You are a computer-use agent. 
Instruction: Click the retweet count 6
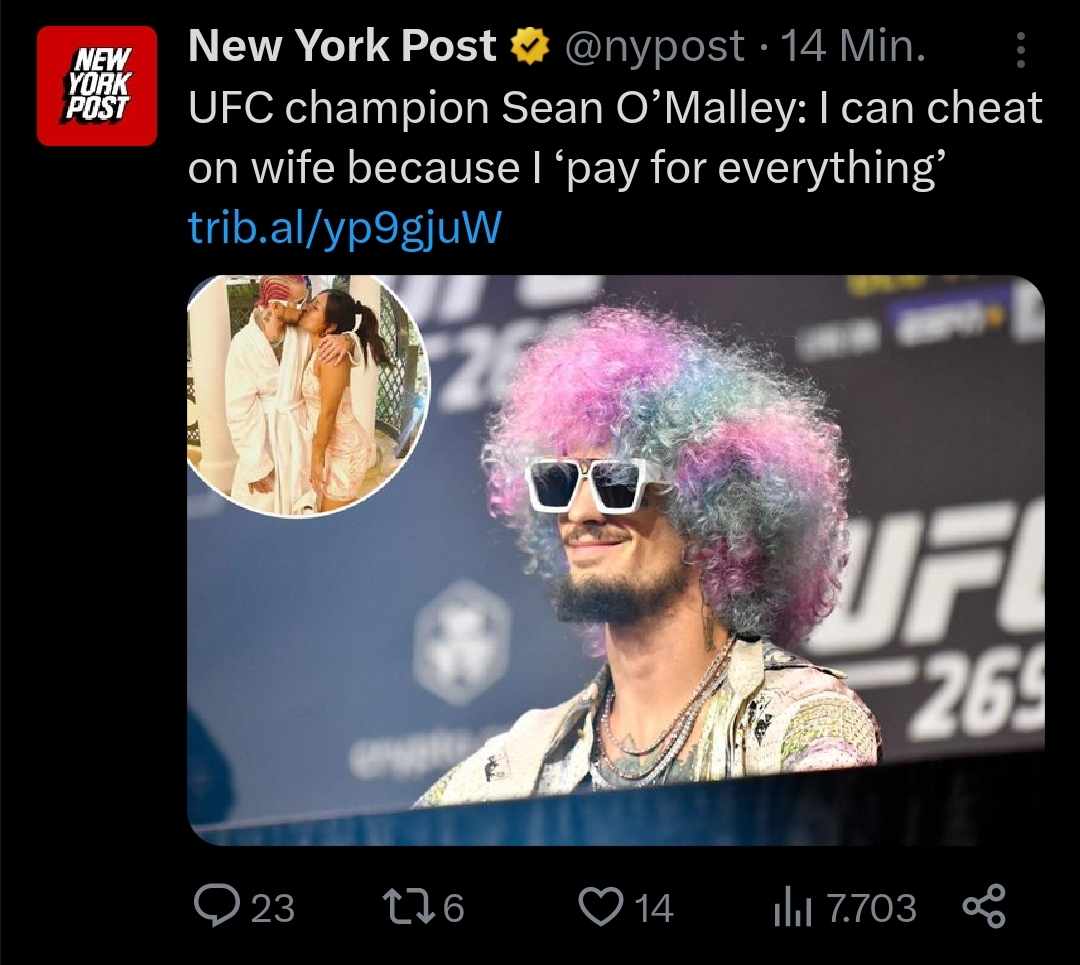pyautogui.click(x=453, y=908)
